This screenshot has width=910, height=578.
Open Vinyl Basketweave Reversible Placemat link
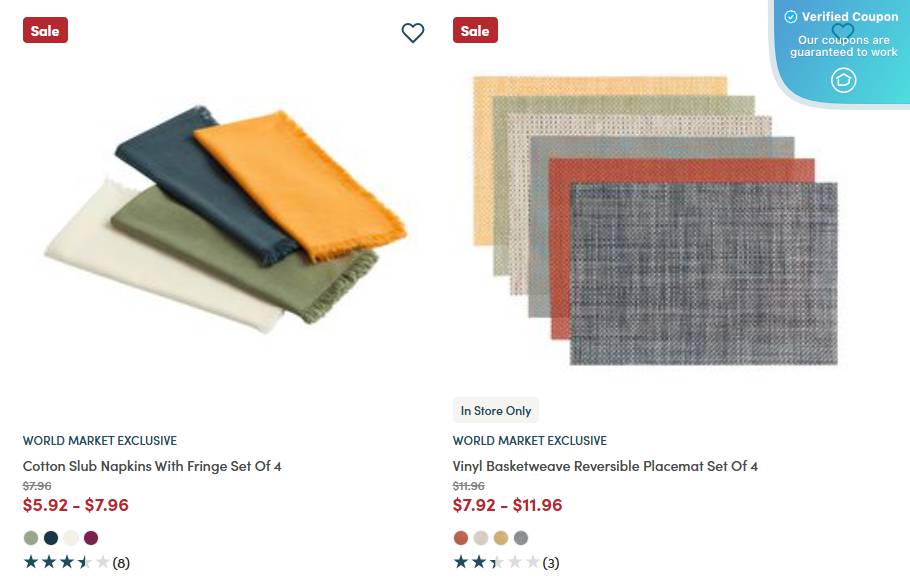pos(605,466)
